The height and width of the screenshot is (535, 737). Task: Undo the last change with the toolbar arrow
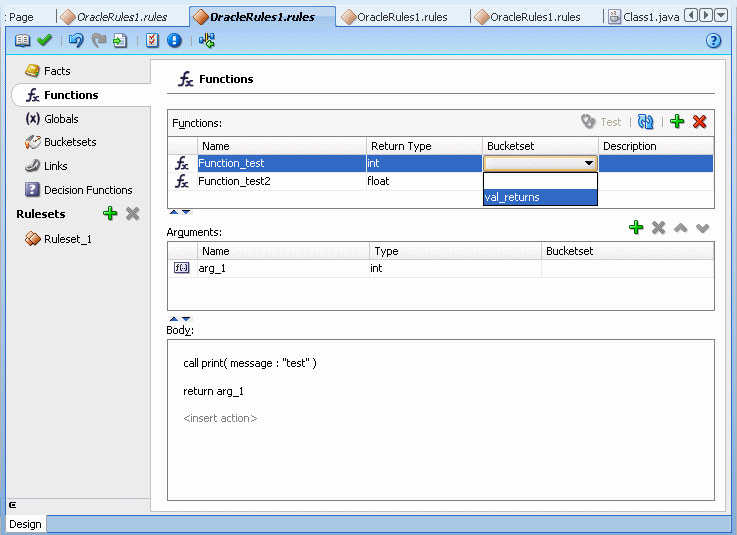point(76,40)
